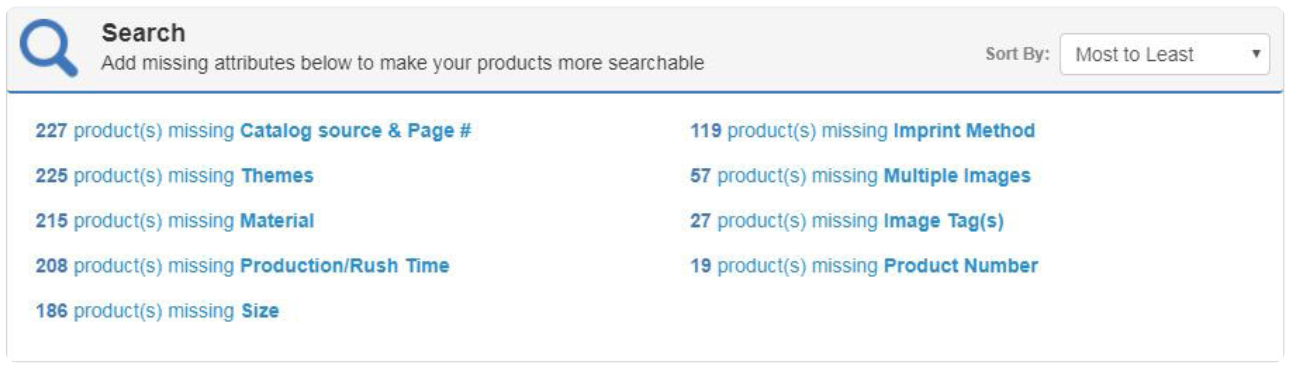Open products missing Catalog source & Page #
Screen dimensions: 1291x374
coord(253,131)
